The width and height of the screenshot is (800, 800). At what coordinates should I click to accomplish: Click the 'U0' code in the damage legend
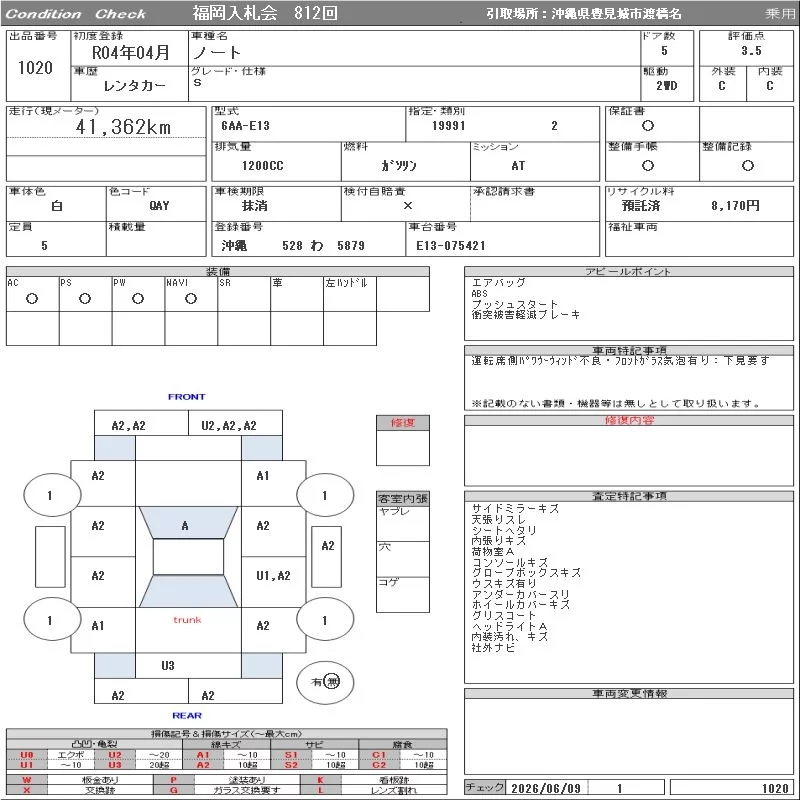27,755
